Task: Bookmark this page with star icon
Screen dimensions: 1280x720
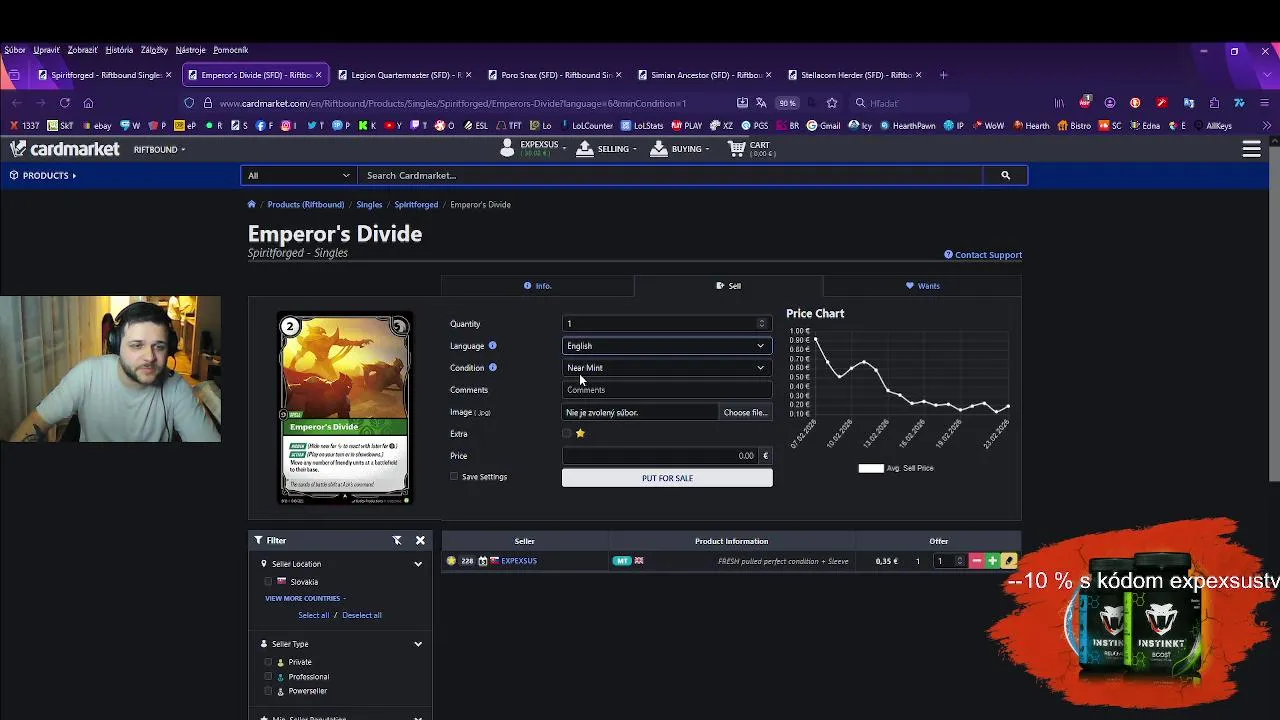Action: coord(831,103)
